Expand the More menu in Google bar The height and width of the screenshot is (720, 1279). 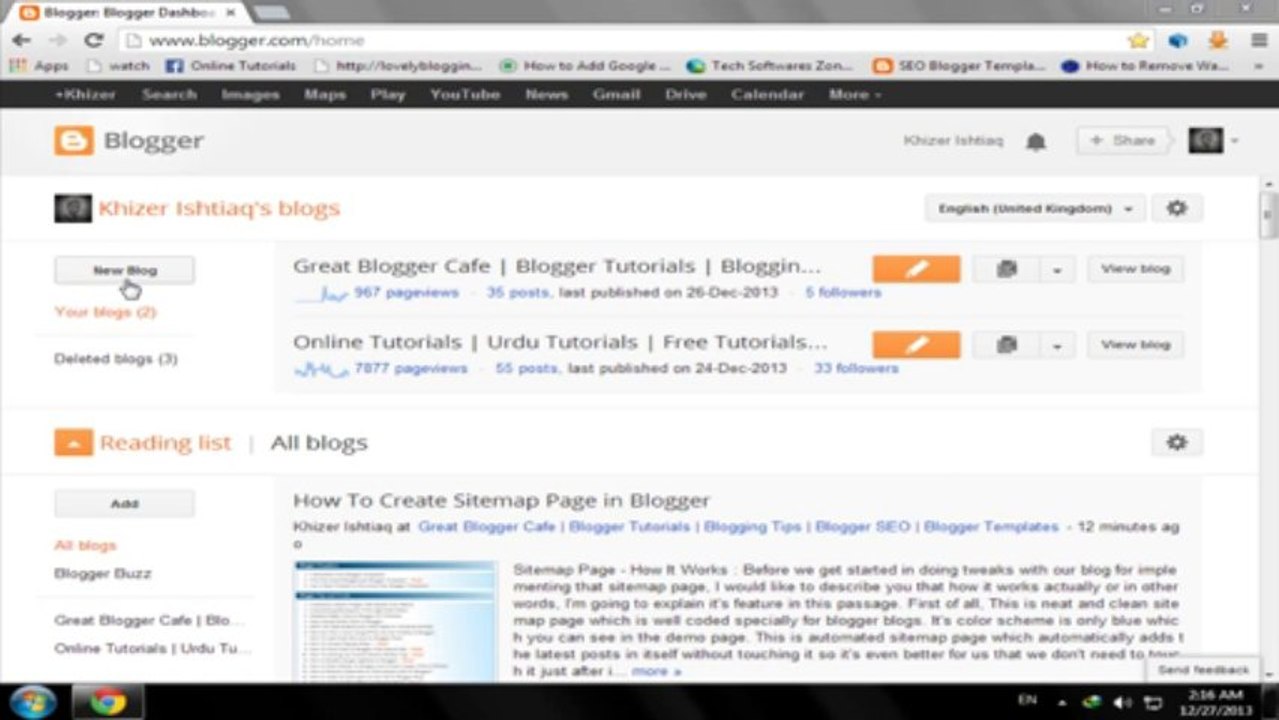[855, 94]
